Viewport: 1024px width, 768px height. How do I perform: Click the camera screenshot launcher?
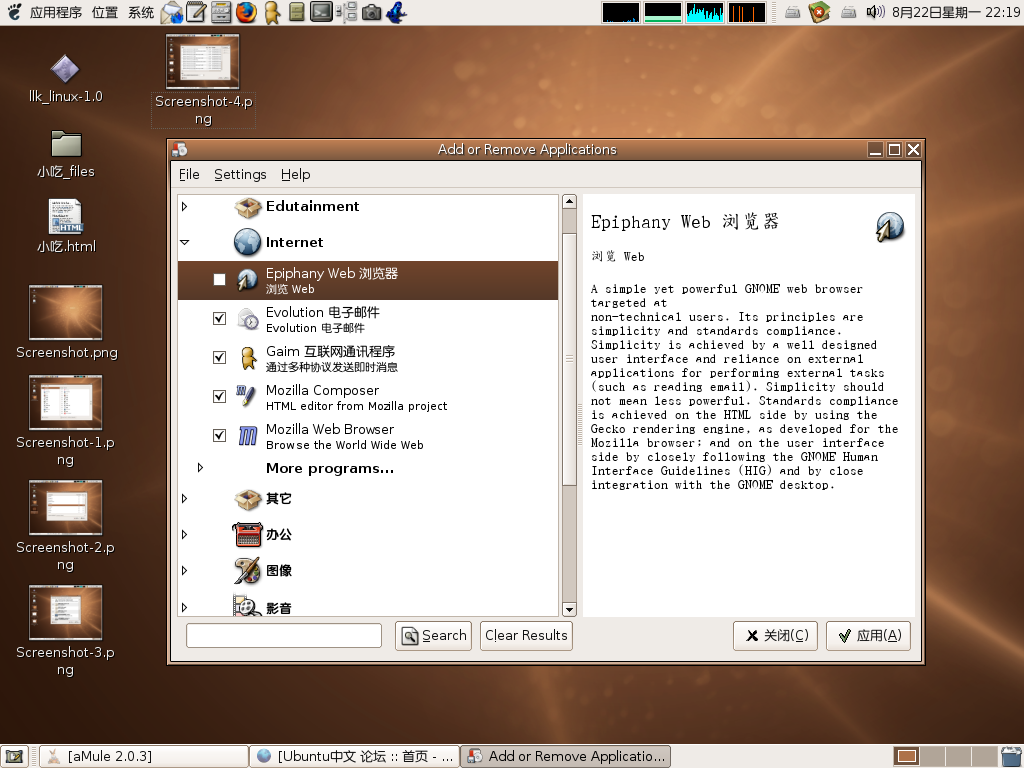[x=371, y=12]
